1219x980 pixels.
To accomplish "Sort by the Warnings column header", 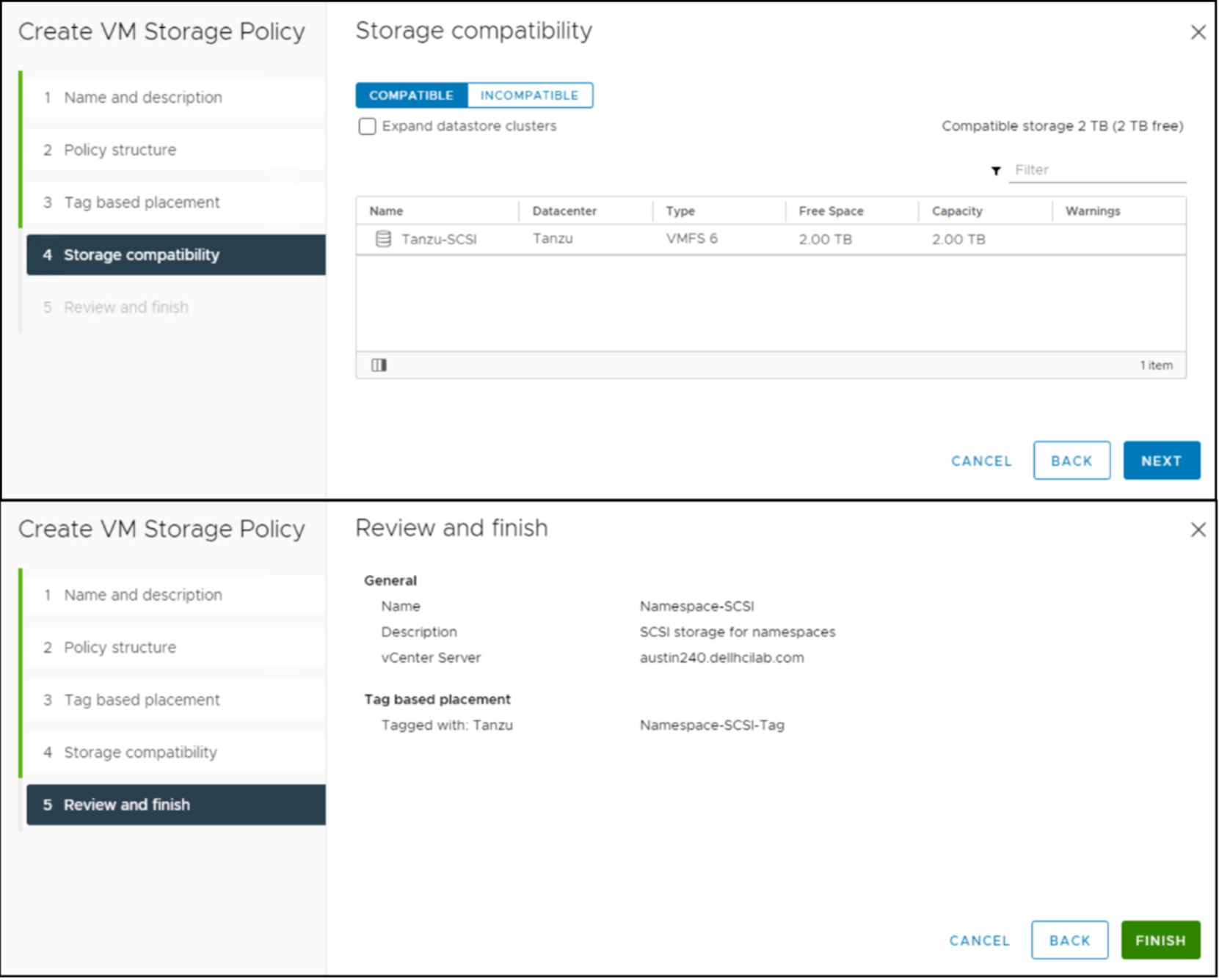I will coord(1093,211).
